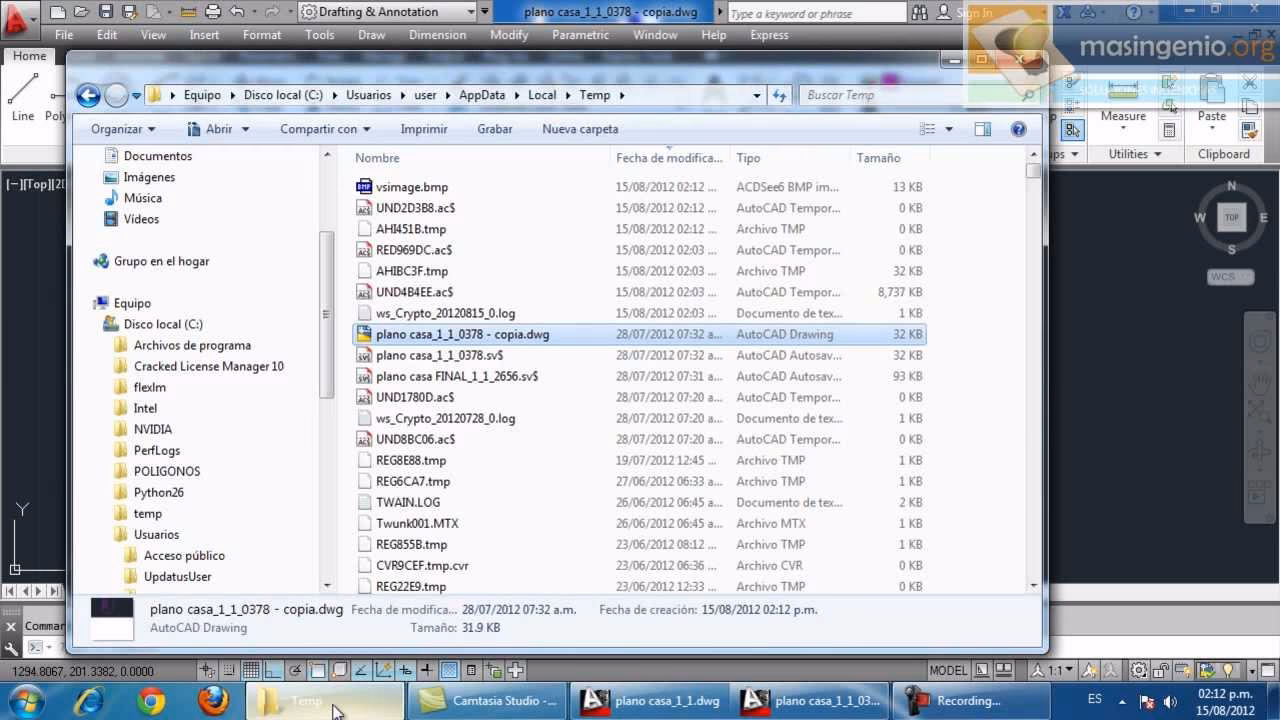The height and width of the screenshot is (720, 1280).
Task: Toggle Polar Tracking mode
Action: [x=295, y=670]
